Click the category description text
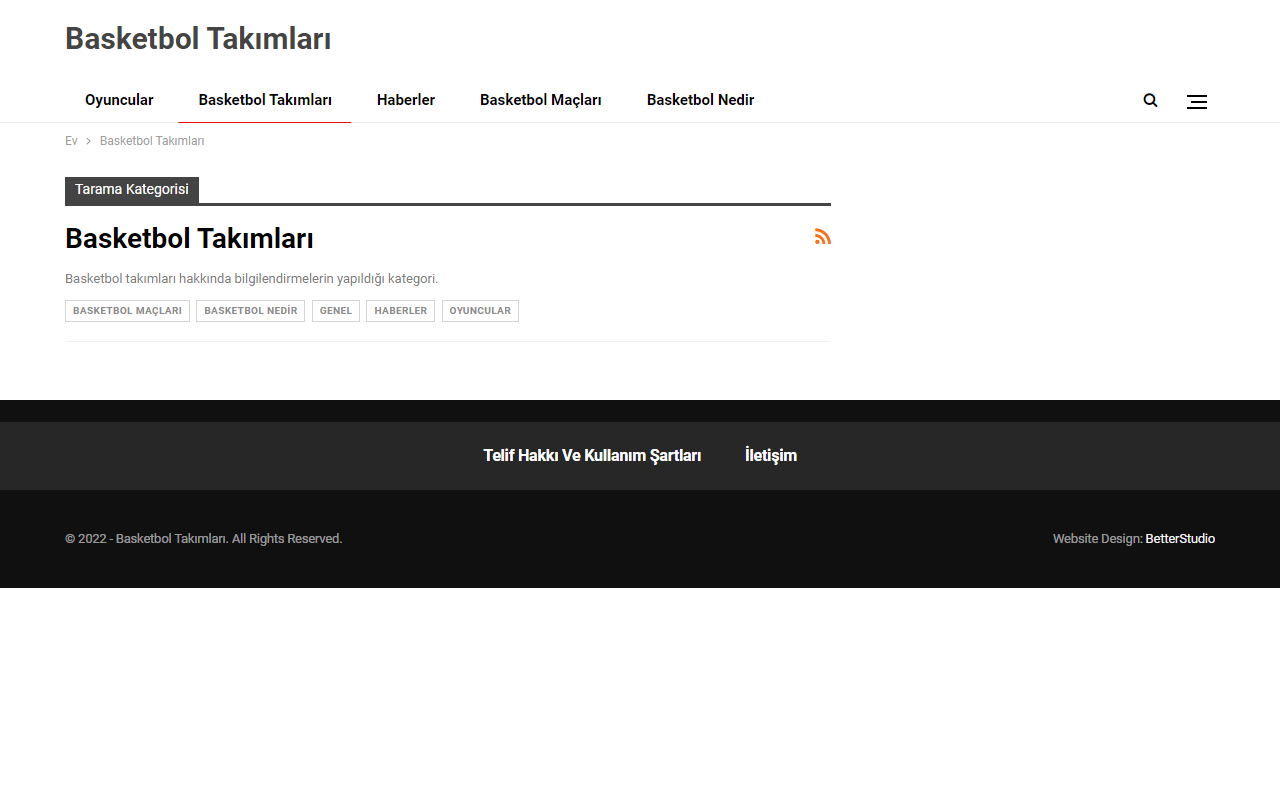 [252, 279]
